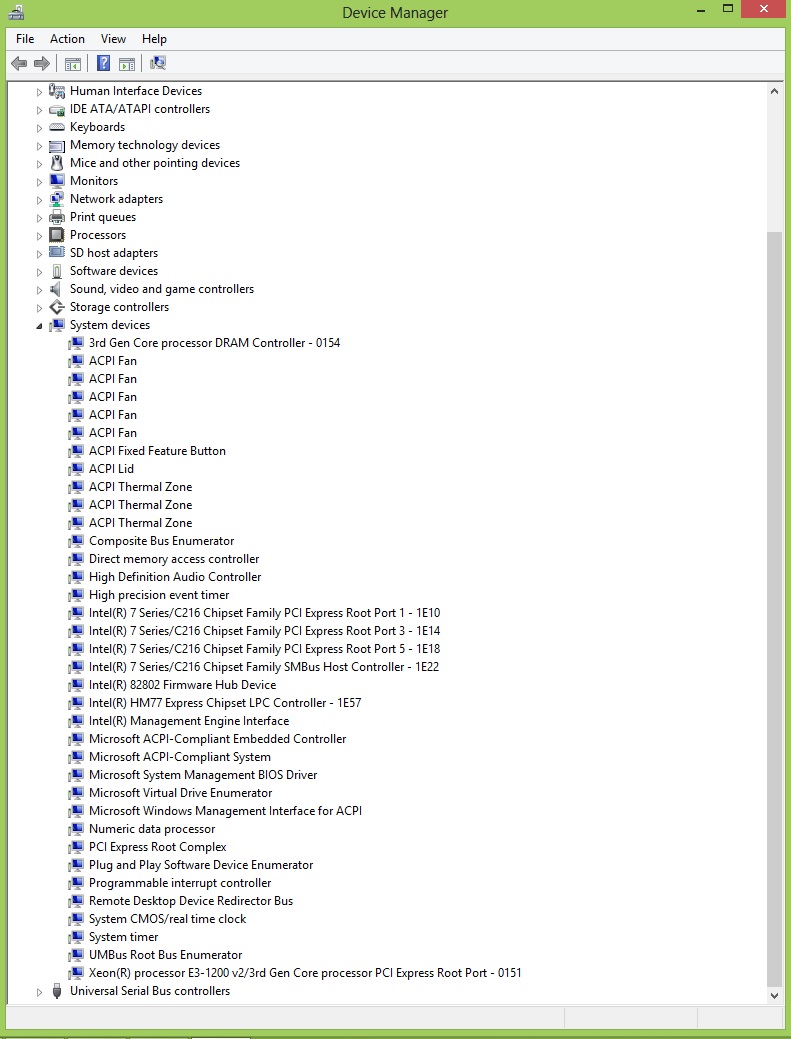Expand the Network adapters node
Image resolution: width=791 pixels, height=1039 pixels.
[39, 200]
